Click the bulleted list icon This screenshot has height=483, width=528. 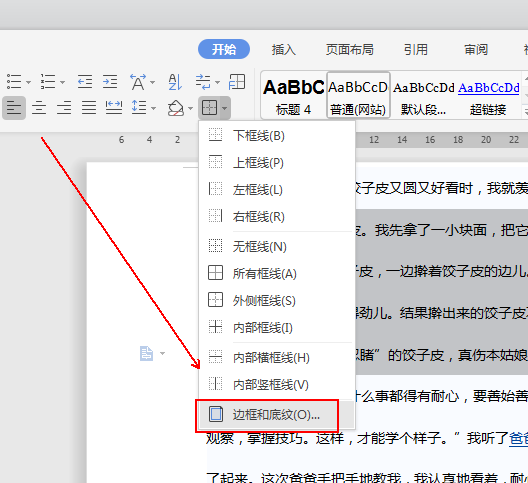coord(14,82)
